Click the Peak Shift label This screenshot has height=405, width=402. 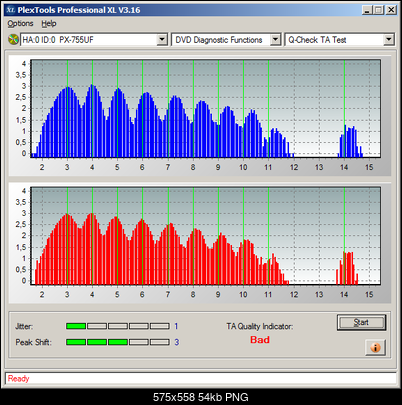point(33,342)
